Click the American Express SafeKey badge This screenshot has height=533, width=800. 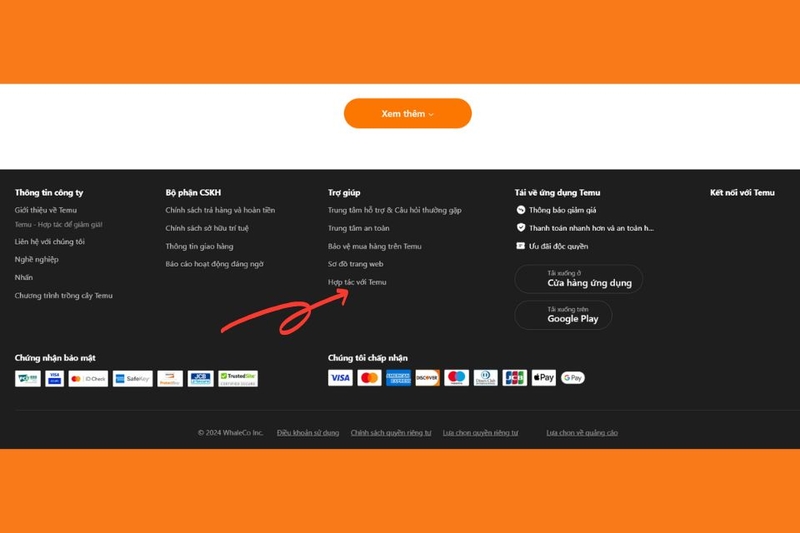click(x=133, y=378)
